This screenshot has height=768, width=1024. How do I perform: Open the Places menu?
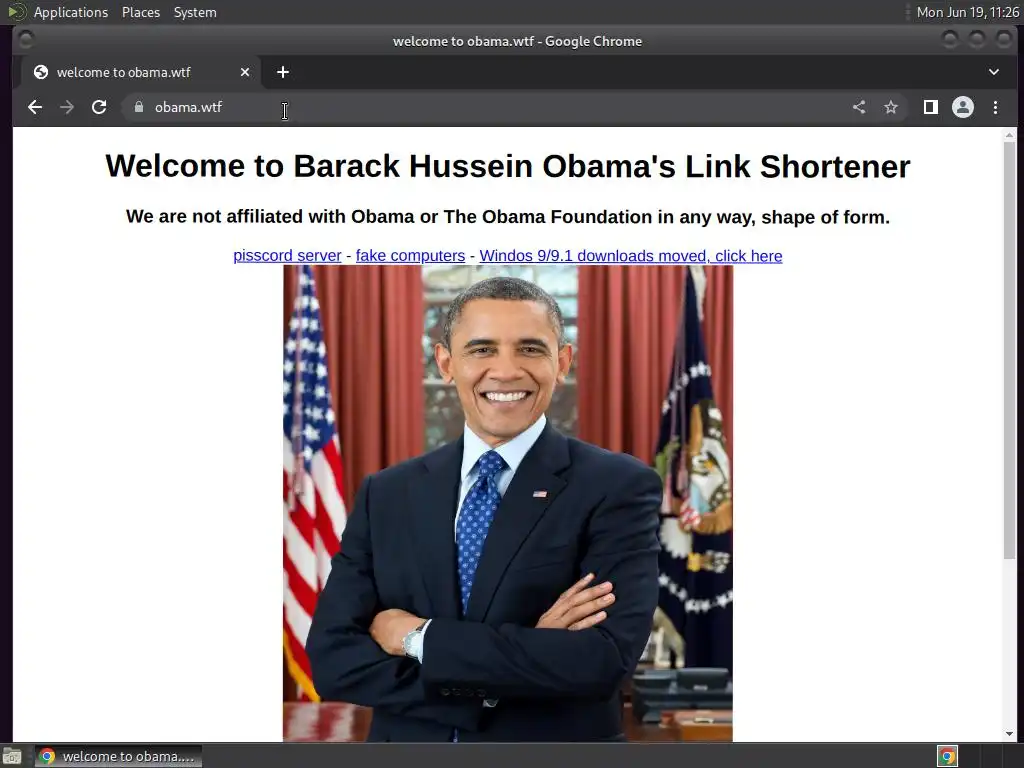tap(141, 12)
